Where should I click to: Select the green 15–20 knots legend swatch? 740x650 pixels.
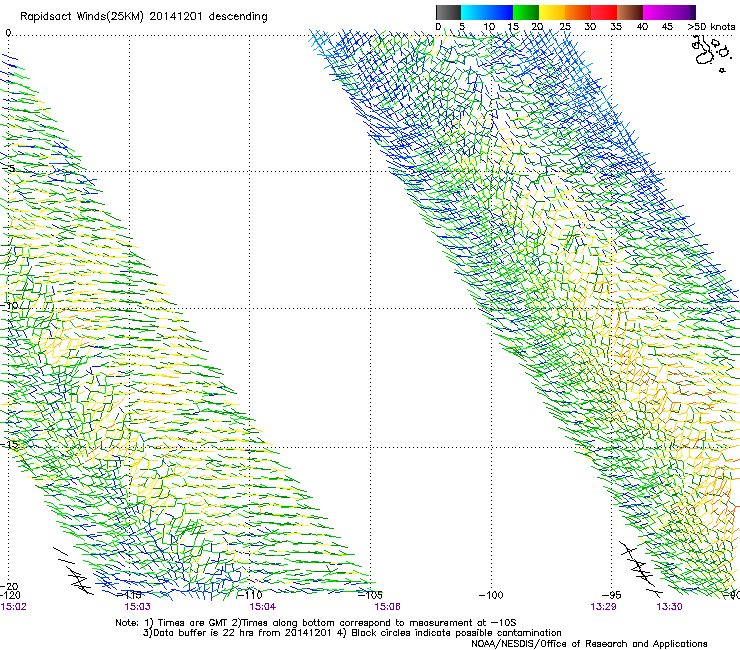pos(526,12)
